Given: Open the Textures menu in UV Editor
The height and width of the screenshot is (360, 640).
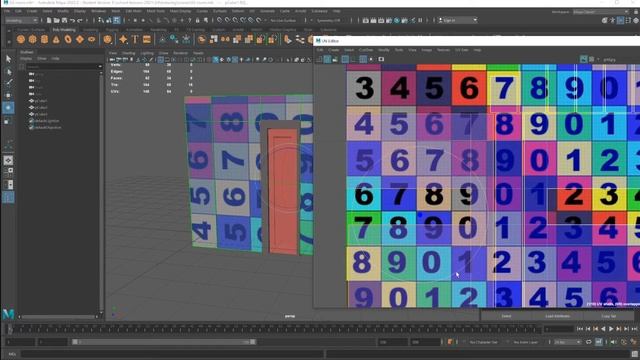Looking at the screenshot, I should pos(443,50).
